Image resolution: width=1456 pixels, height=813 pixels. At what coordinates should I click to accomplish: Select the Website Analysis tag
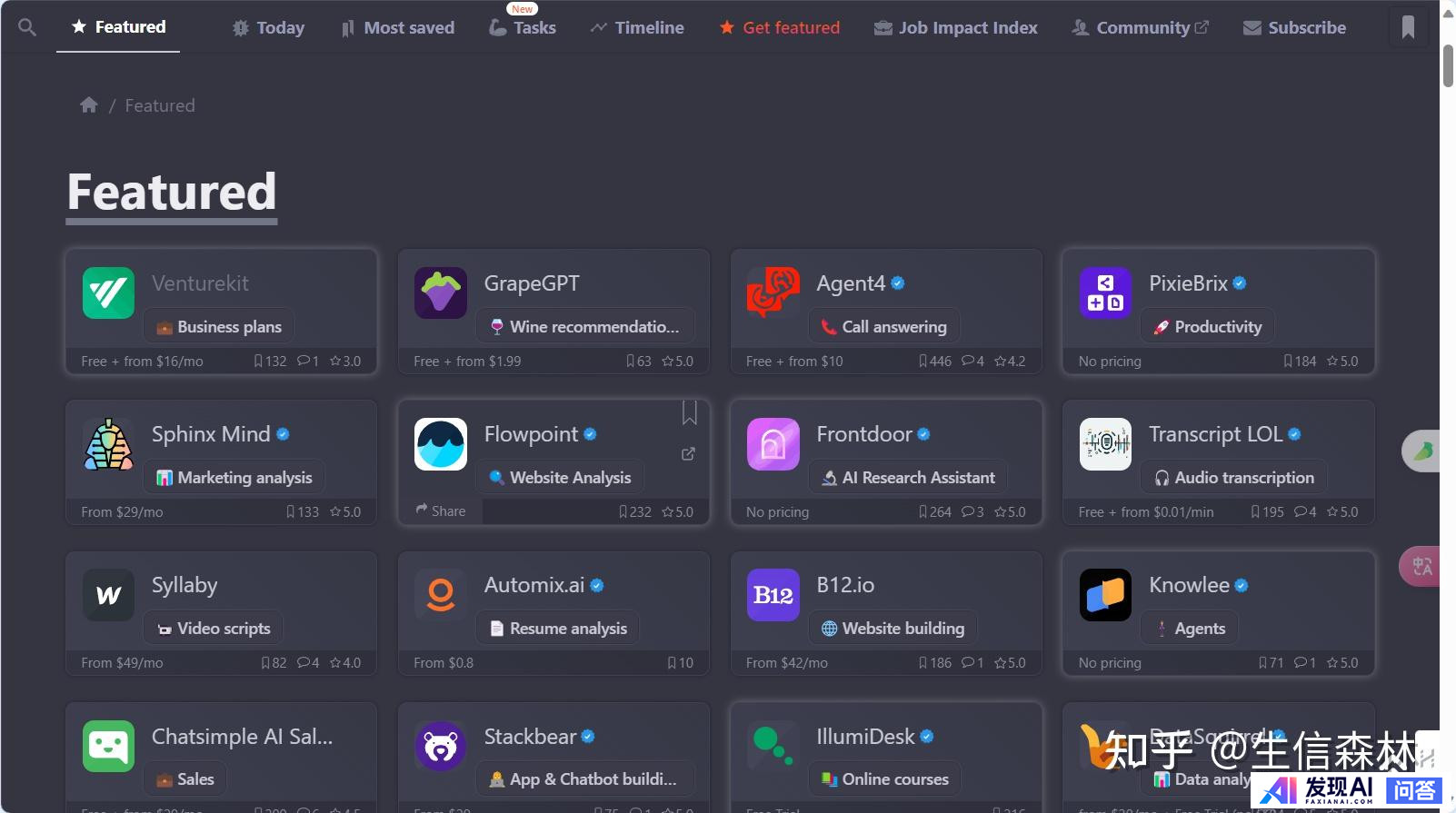pyautogui.click(x=560, y=477)
